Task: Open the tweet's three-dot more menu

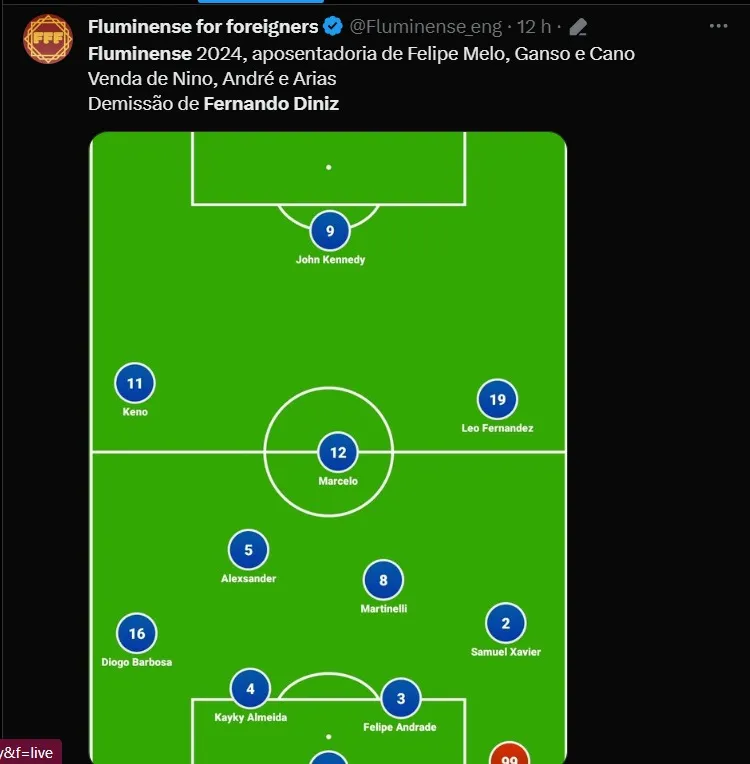Action: pyautogui.click(x=718, y=26)
